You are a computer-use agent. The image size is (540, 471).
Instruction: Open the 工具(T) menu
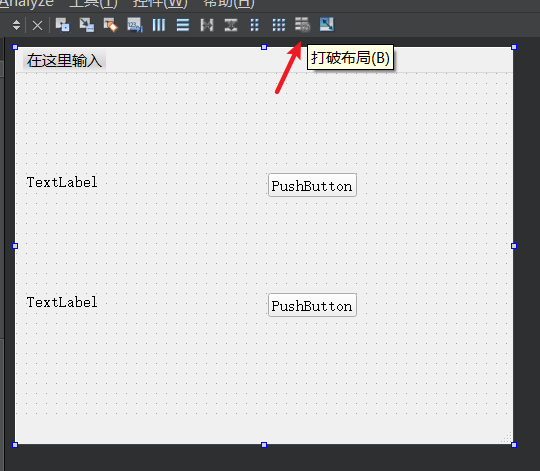(93, 3)
